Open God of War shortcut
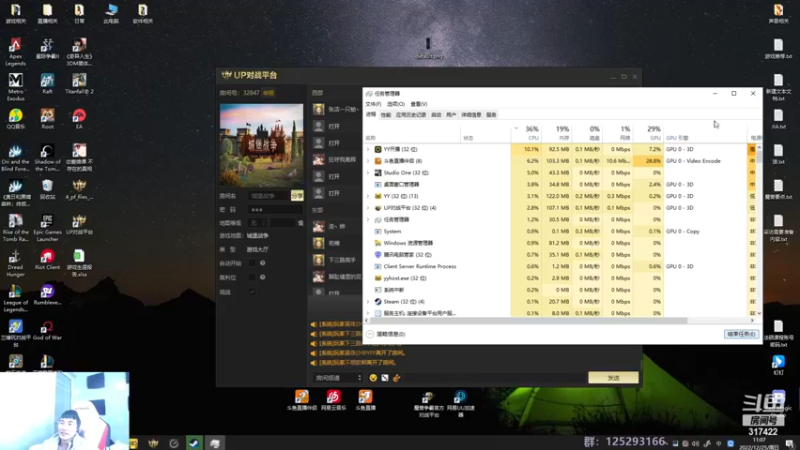 click(x=47, y=330)
